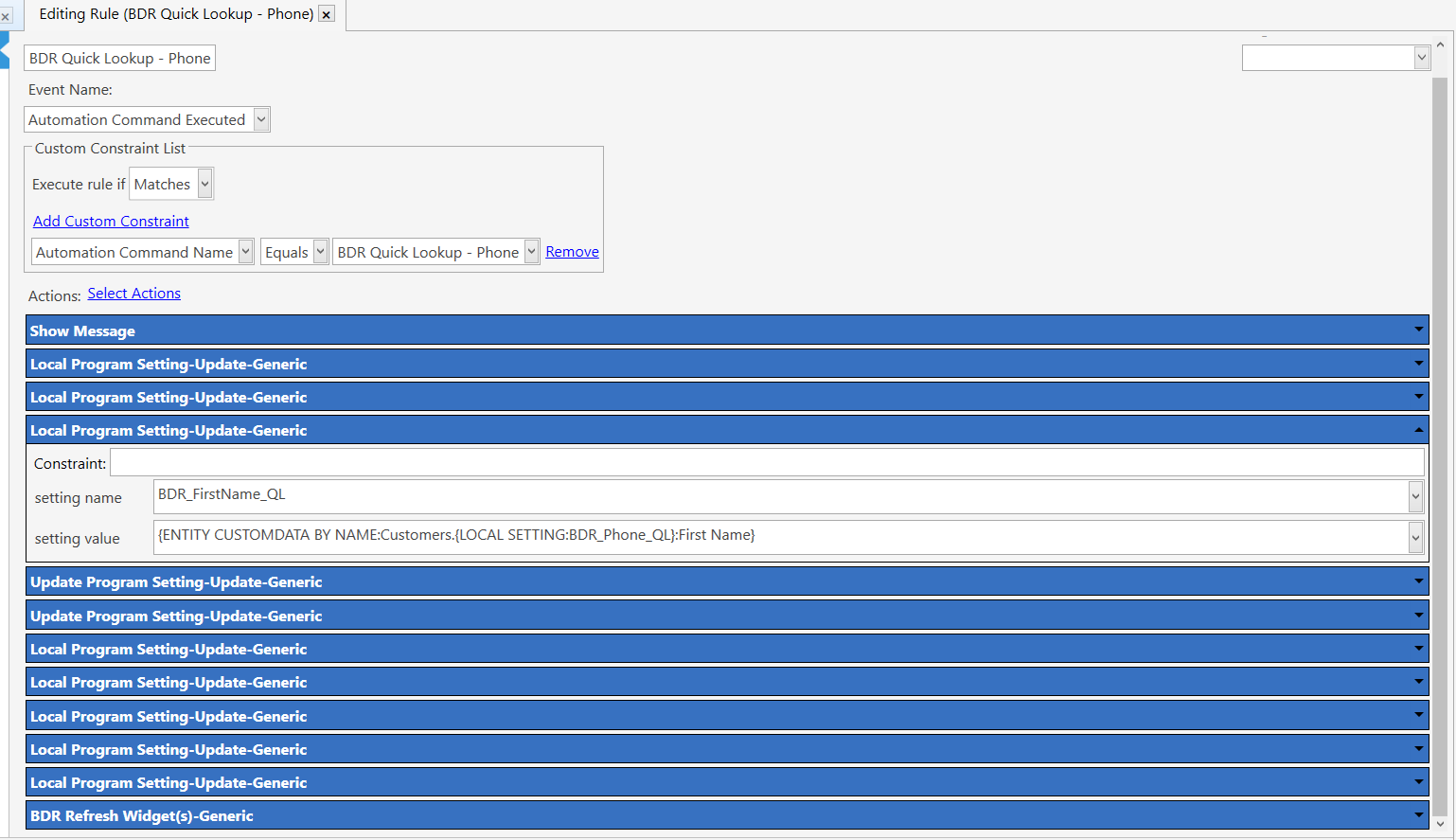1456x840 pixels.
Task: Click the Select Actions link
Action: click(x=133, y=293)
